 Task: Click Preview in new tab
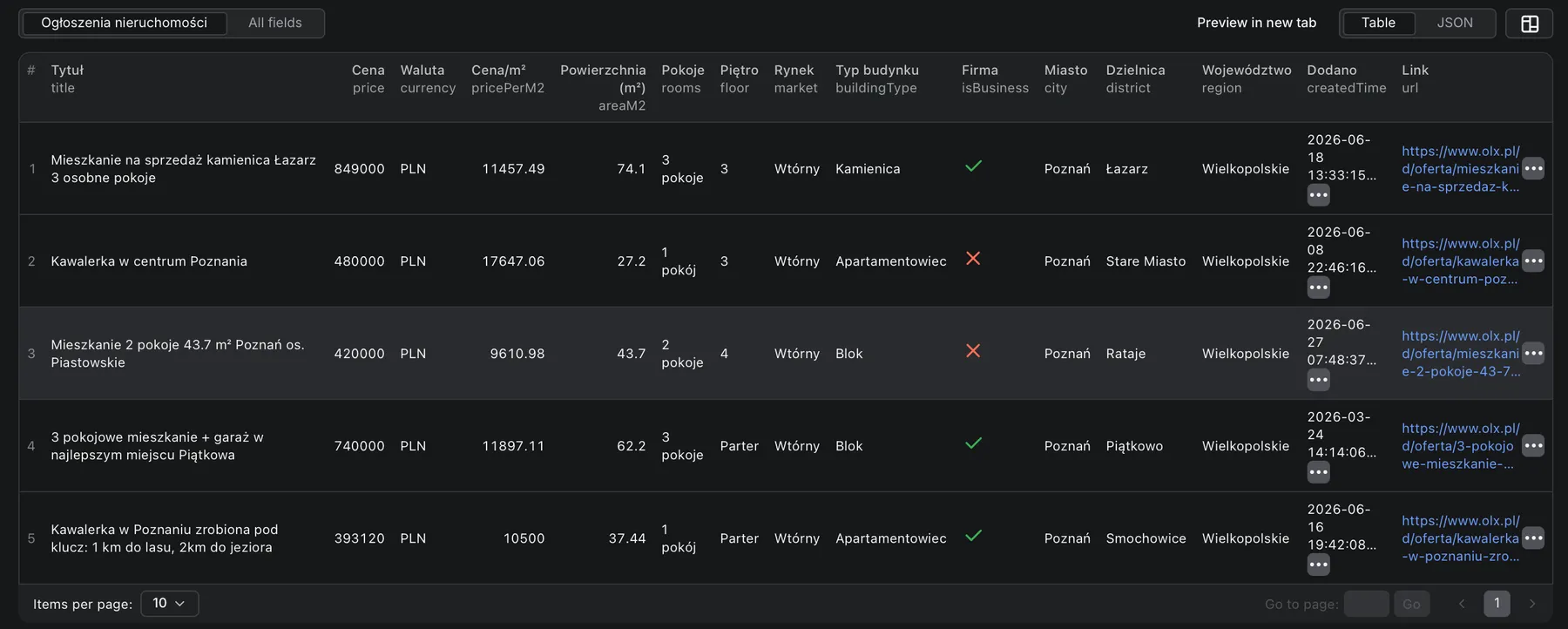[x=1256, y=23]
